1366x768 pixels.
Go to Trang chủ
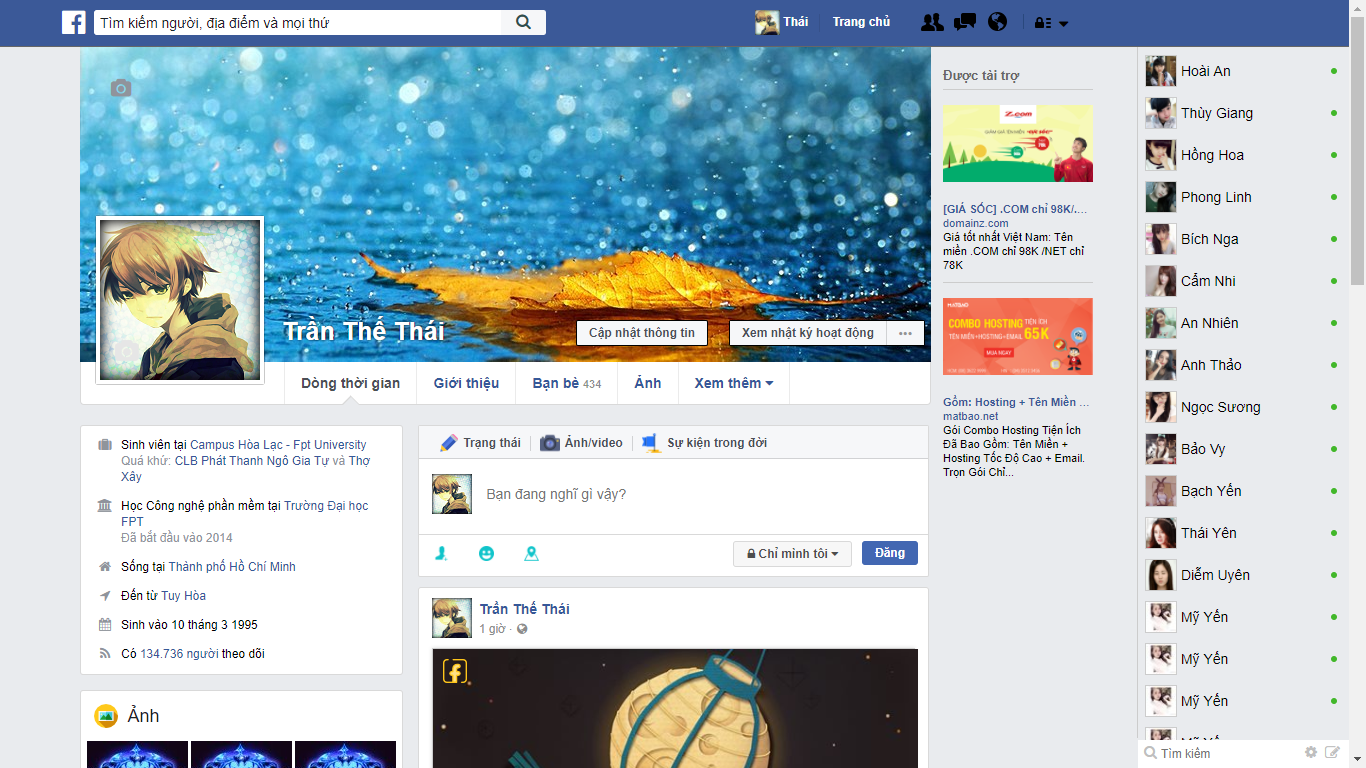tap(861, 22)
